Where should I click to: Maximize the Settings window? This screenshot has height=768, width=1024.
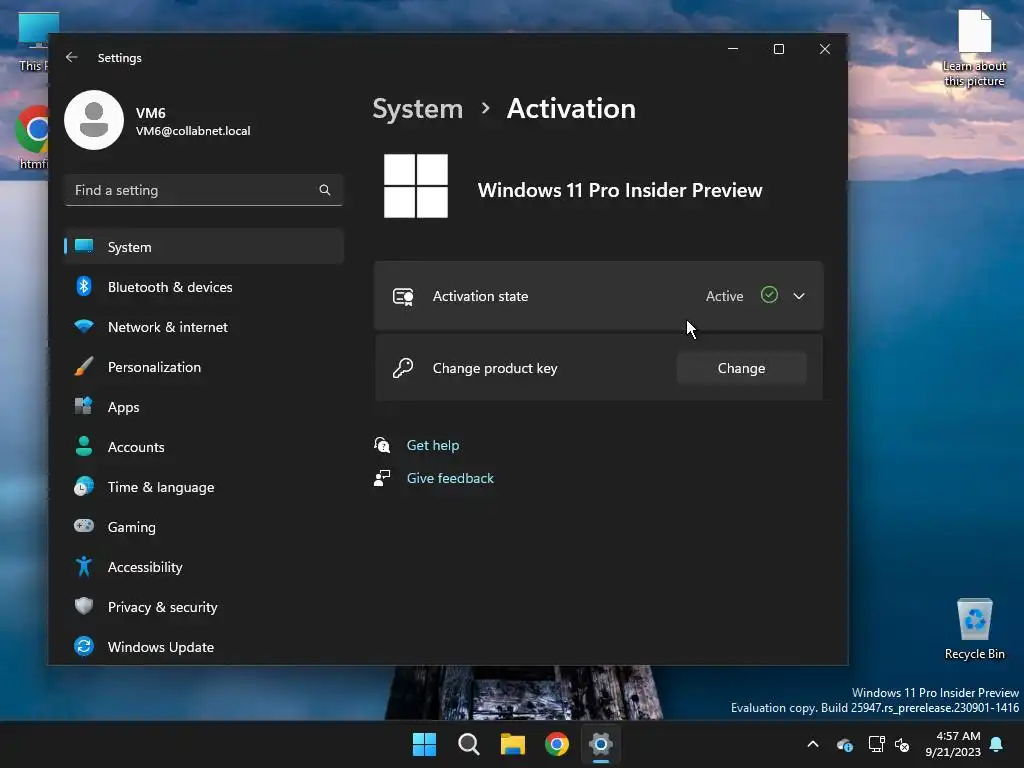[778, 49]
